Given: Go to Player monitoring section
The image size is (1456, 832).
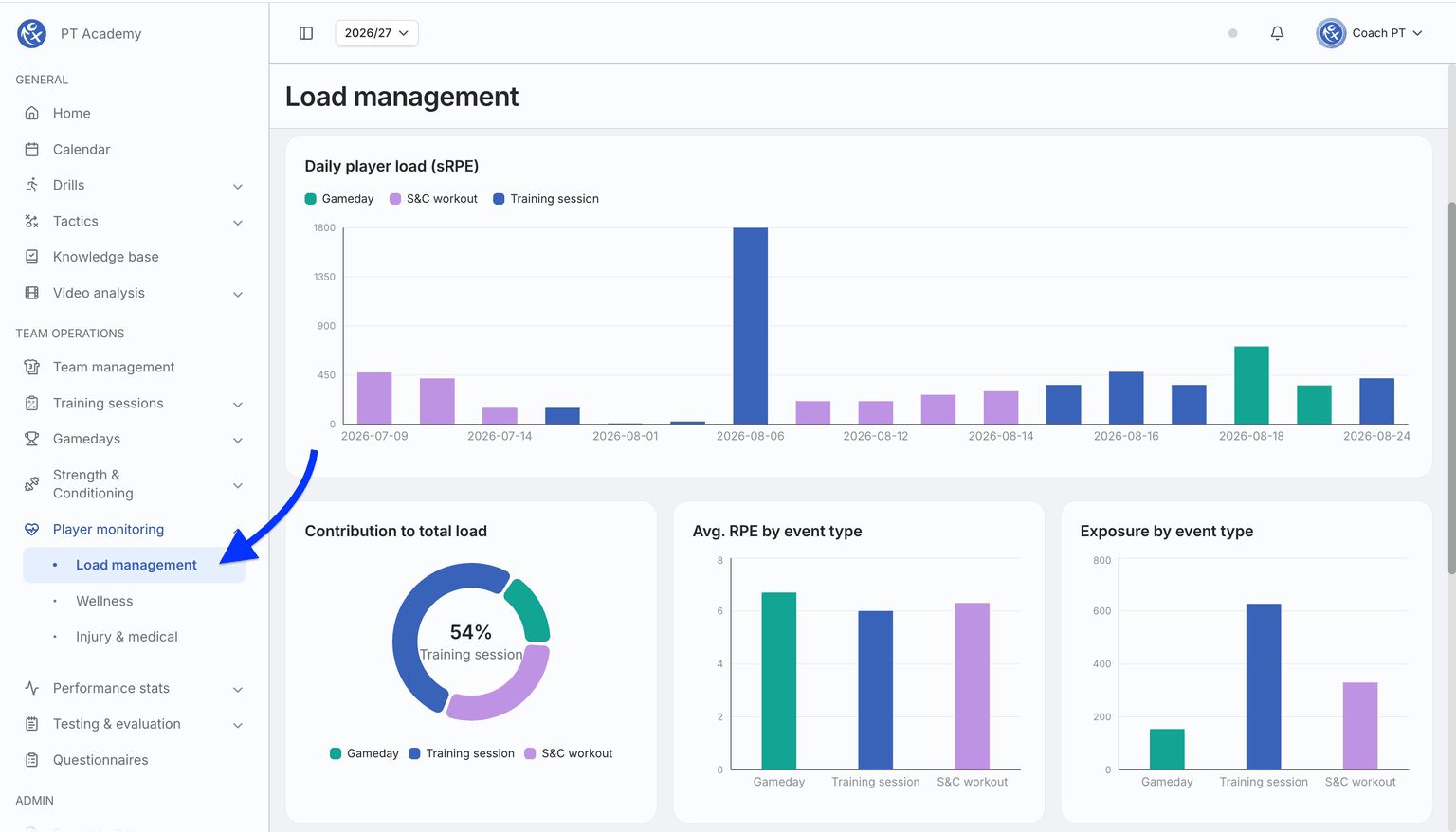Looking at the screenshot, I should point(109,529).
